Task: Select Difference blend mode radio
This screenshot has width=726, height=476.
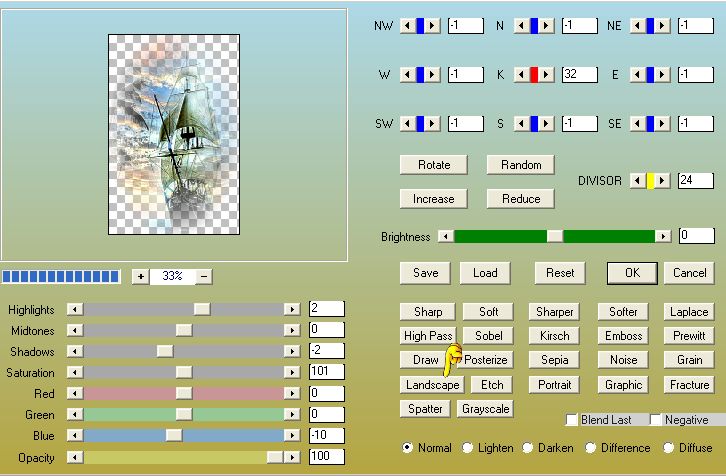Action: [590, 448]
